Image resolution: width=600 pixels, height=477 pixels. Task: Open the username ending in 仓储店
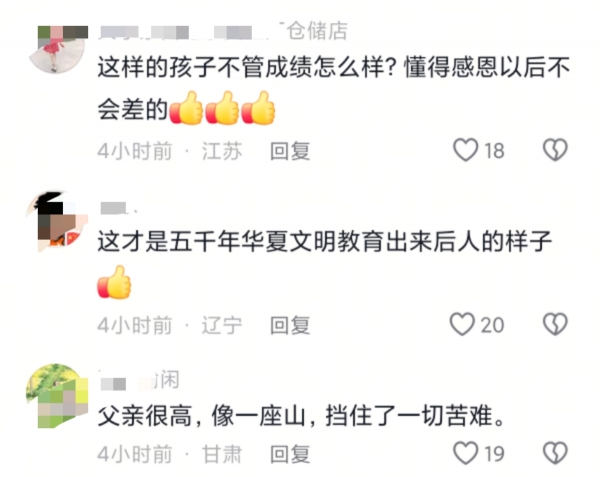223,31
